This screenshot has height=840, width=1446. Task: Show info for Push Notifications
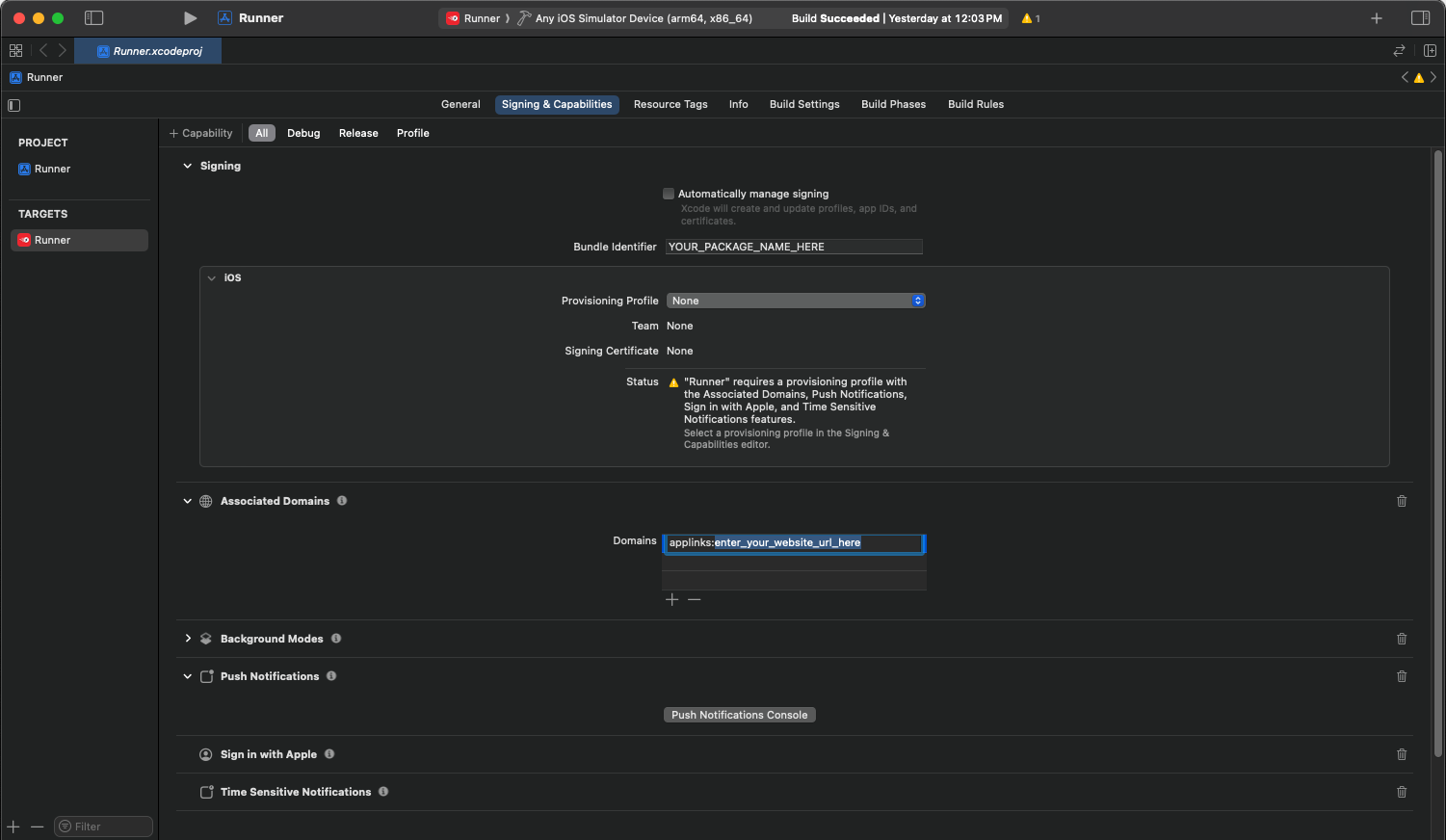pos(331,676)
